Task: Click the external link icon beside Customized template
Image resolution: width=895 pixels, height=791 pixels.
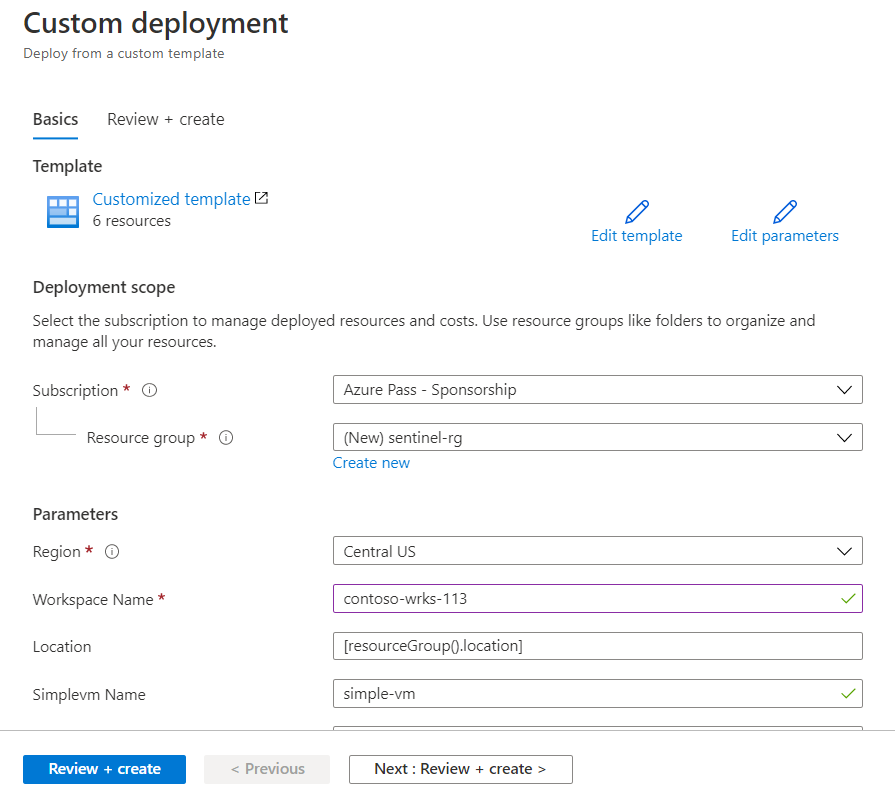Action: (262, 198)
